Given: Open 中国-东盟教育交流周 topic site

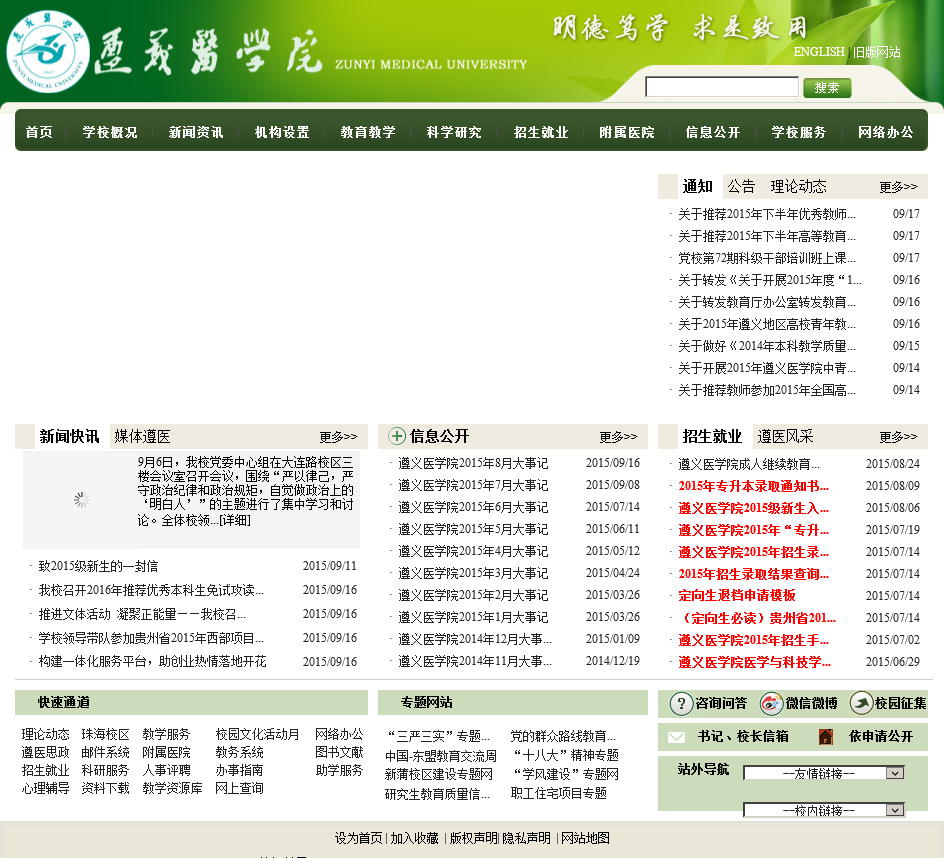Looking at the screenshot, I should point(441,756).
